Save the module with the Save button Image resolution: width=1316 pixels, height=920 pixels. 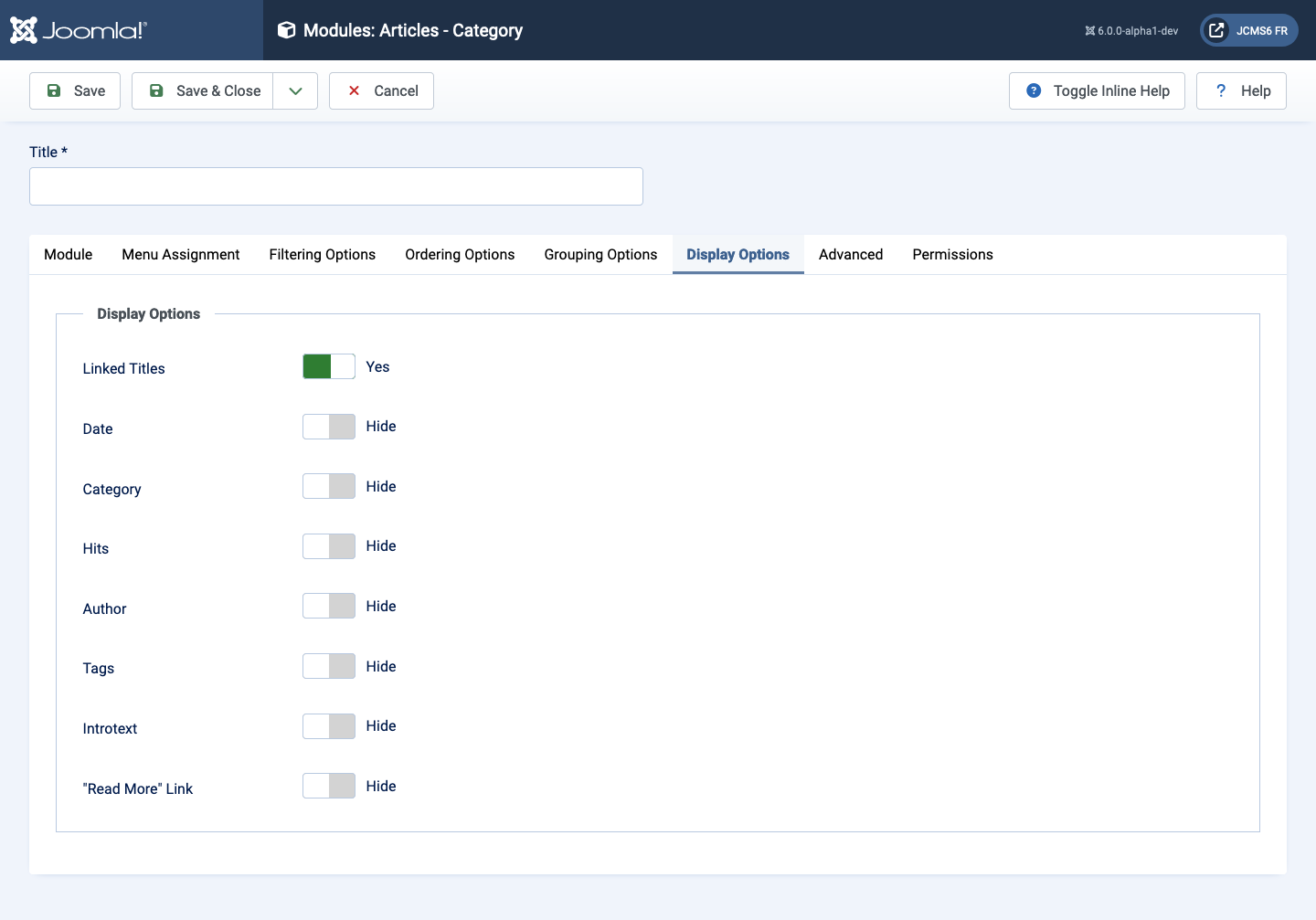(75, 90)
